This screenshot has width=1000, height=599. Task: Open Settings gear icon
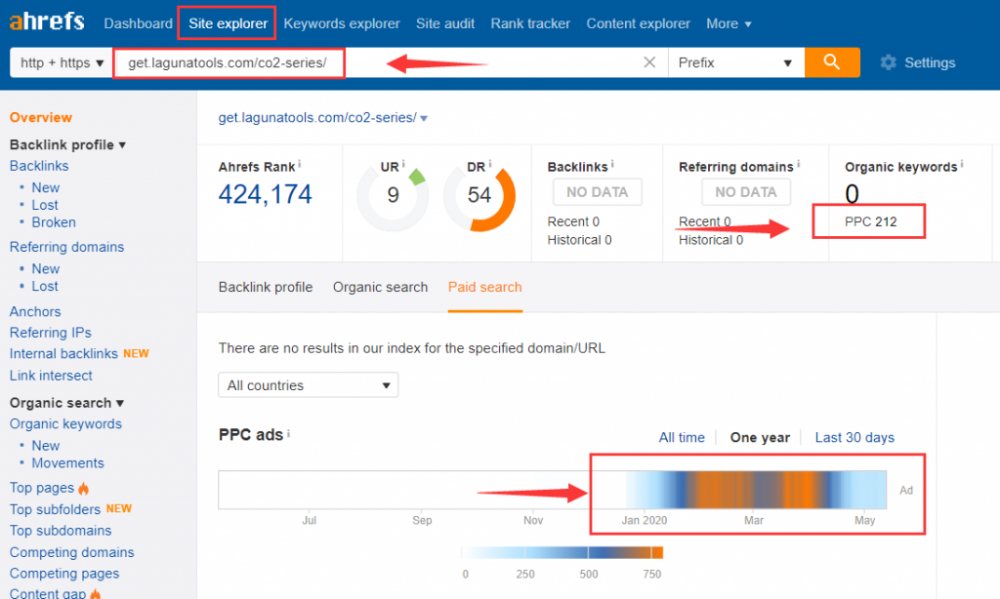coord(888,62)
